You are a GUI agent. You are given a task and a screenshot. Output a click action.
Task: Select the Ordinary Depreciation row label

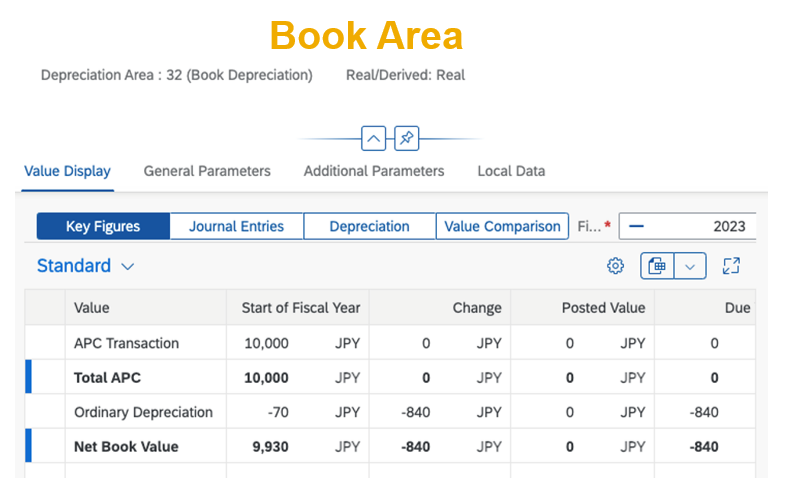[143, 412]
